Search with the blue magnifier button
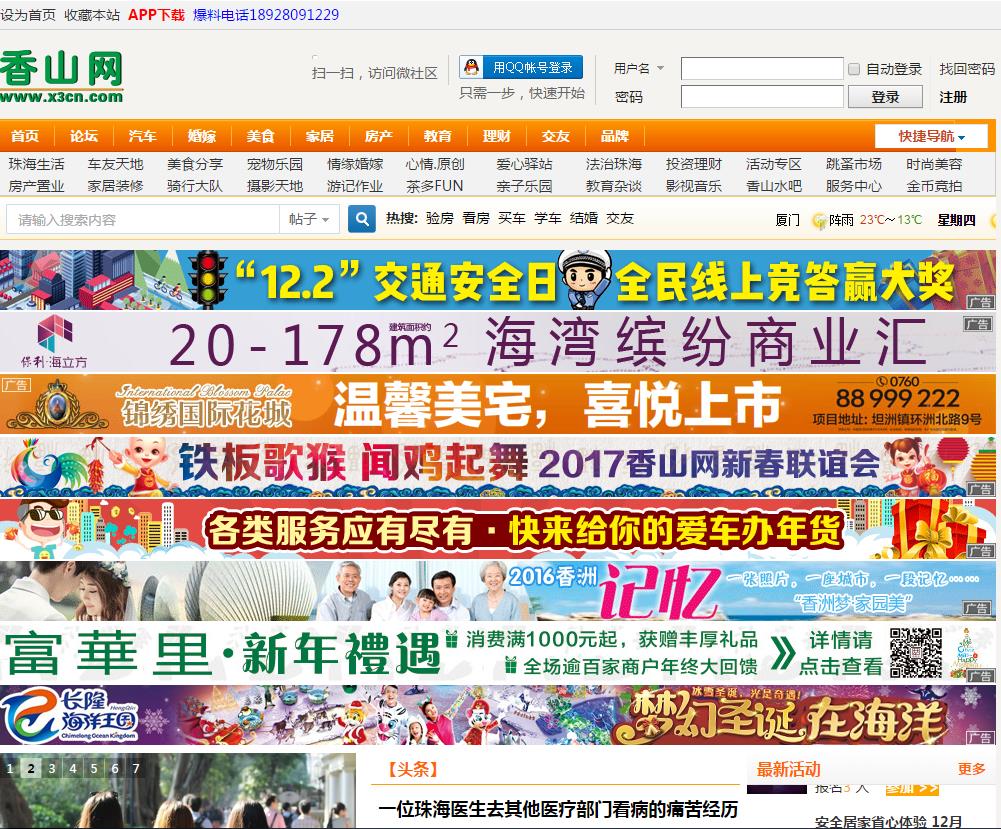This screenshot has width=1001, height=829. 361,219
